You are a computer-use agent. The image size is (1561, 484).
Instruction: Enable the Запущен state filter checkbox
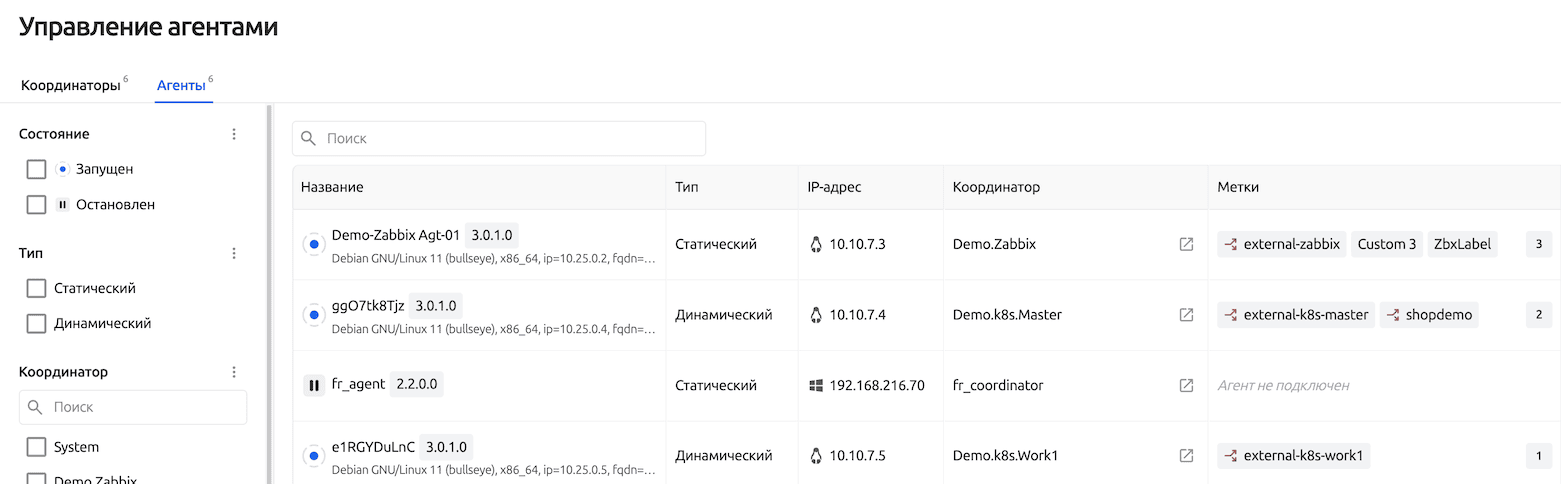pyautogui.click(x=37, y=169)
